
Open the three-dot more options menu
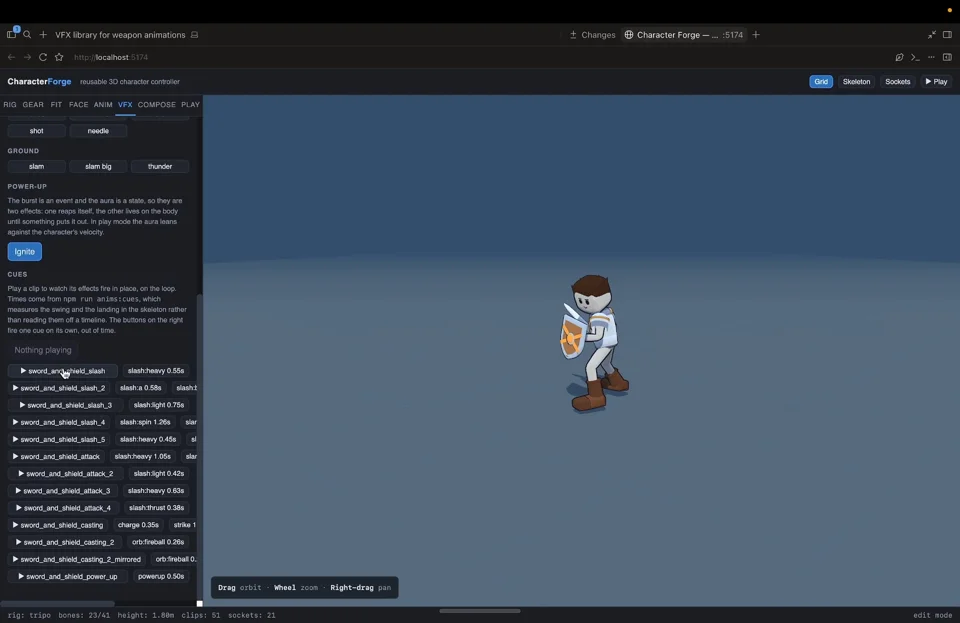[931, 57]
